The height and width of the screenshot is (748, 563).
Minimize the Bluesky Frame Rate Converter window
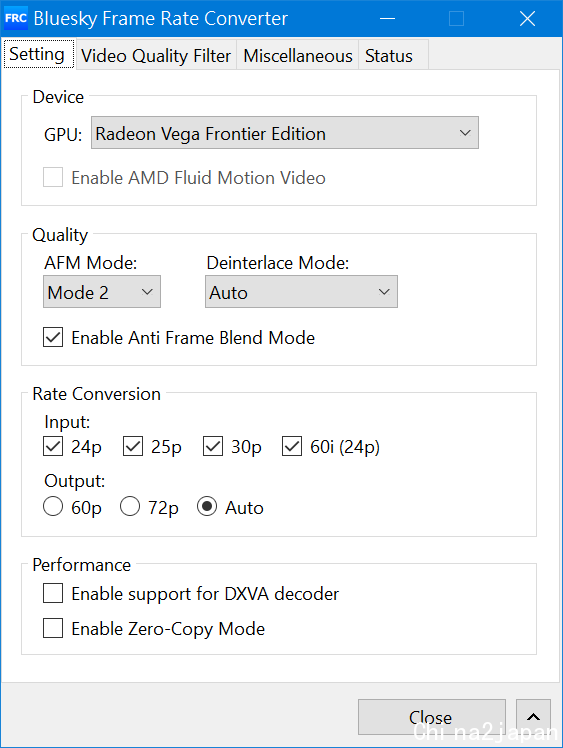pos(387,19)
